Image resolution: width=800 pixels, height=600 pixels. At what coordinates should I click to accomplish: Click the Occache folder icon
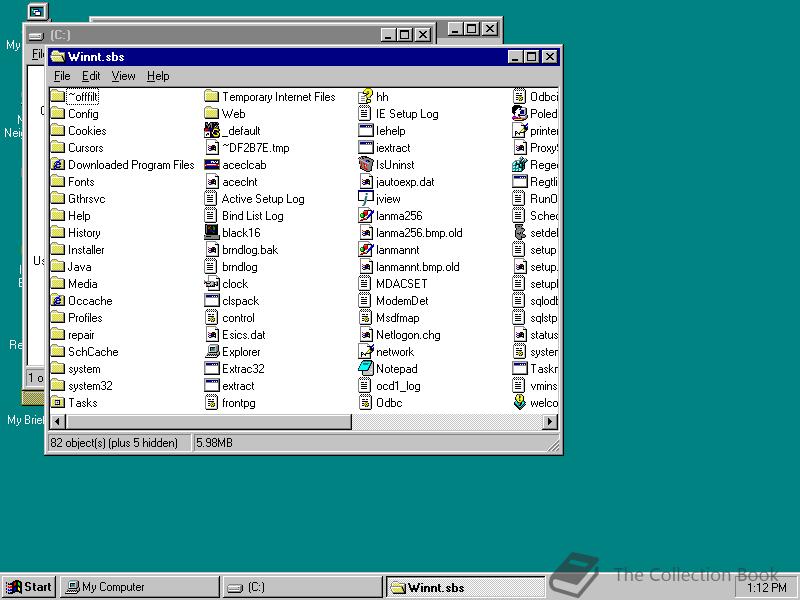coord(58,301)
